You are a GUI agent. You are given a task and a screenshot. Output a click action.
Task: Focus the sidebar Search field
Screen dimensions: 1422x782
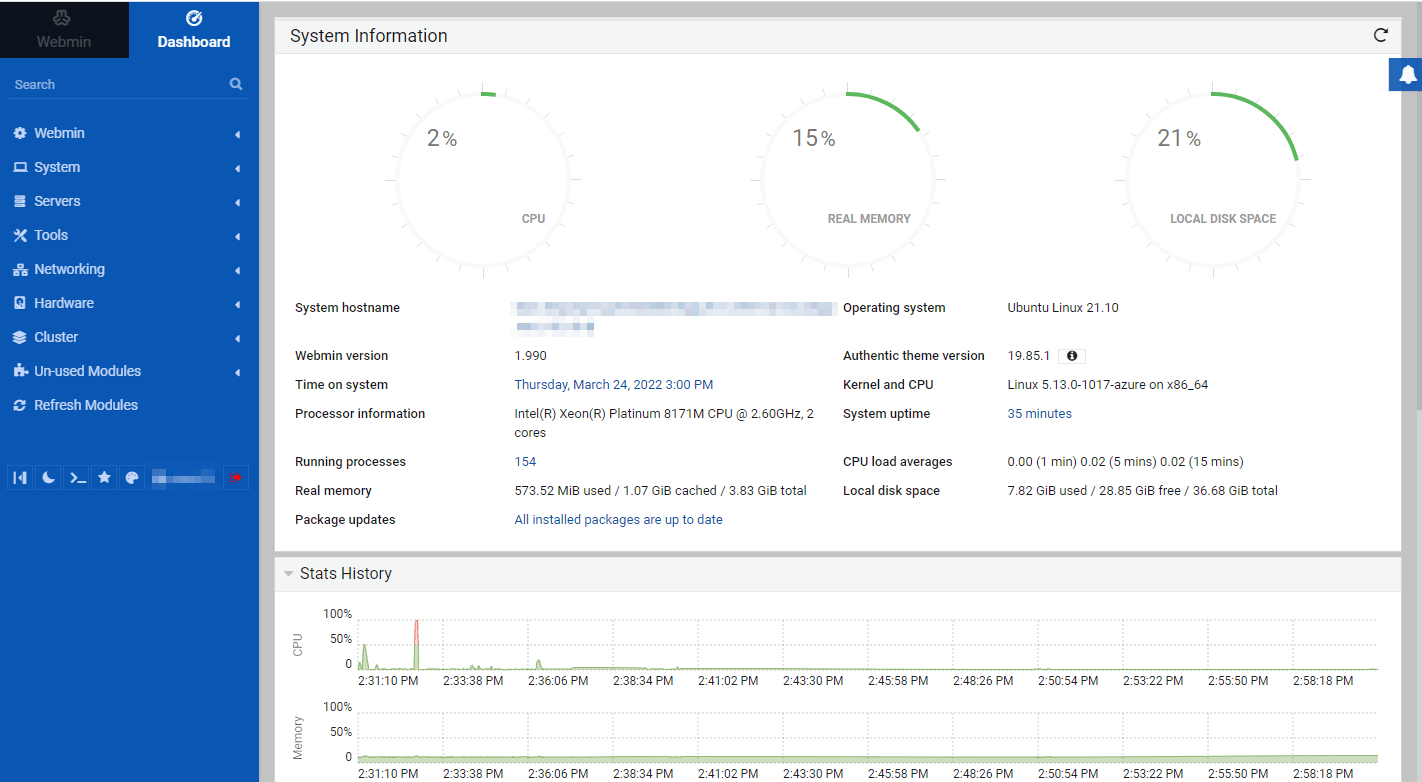[x=115, y=85]
